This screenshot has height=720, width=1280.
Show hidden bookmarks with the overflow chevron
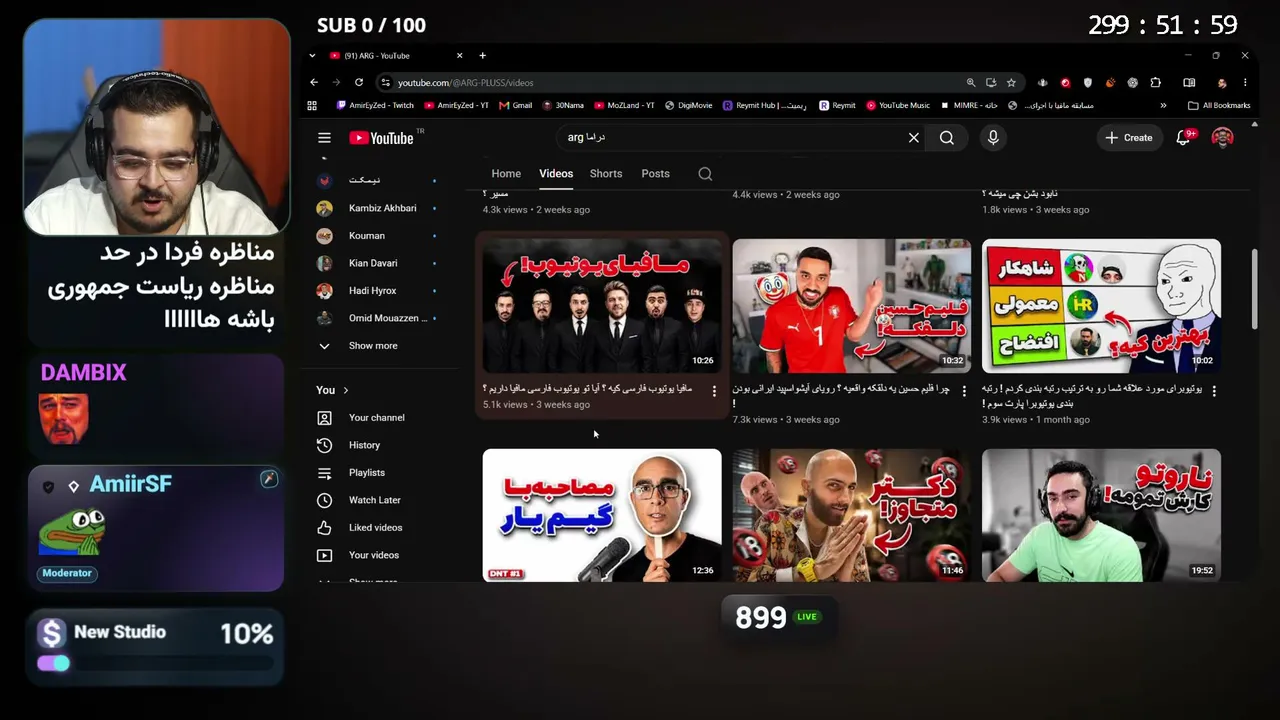coord(1163,105)
